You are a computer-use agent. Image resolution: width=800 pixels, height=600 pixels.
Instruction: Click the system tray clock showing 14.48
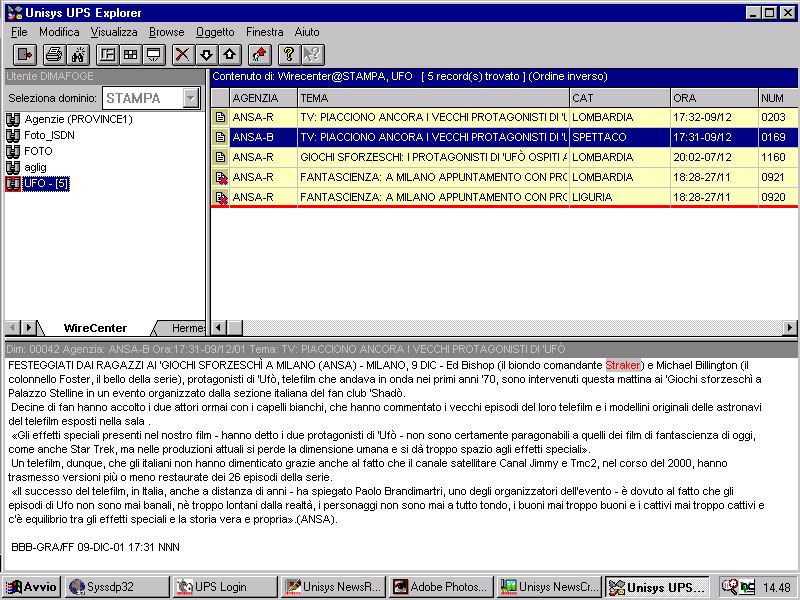pyautogui.click(x=777, y=587)
